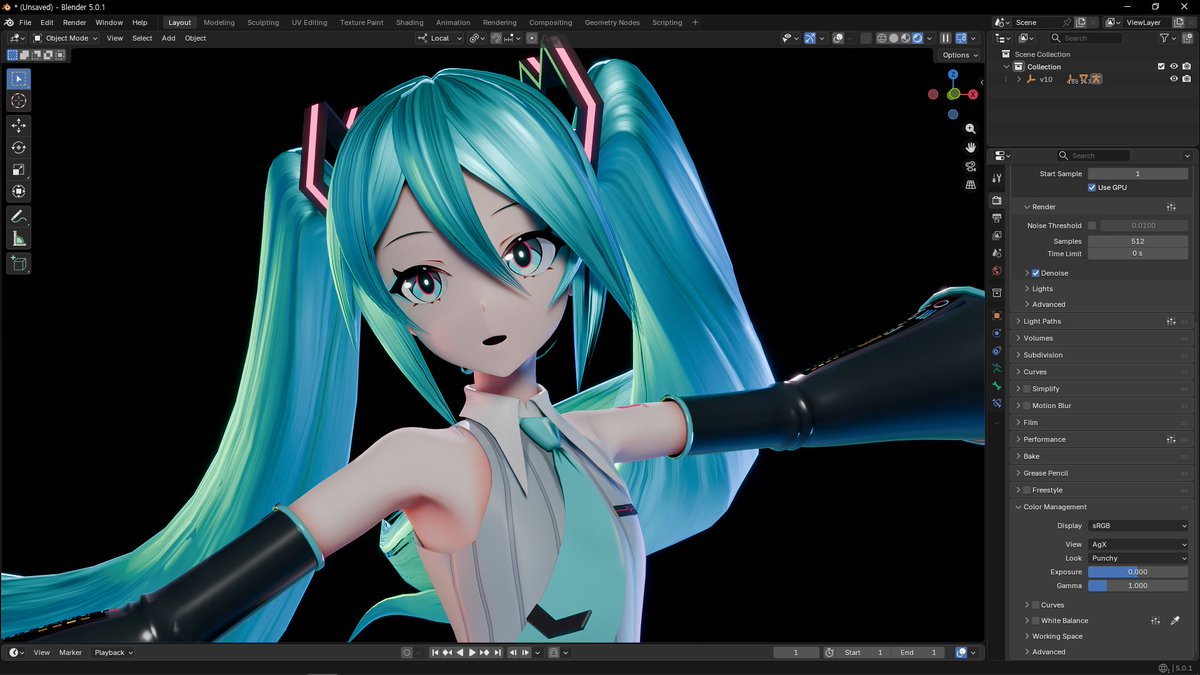
Task: Open the Look Punchy dropdown
Action: pyautogui.click(x=1138, y=558)
